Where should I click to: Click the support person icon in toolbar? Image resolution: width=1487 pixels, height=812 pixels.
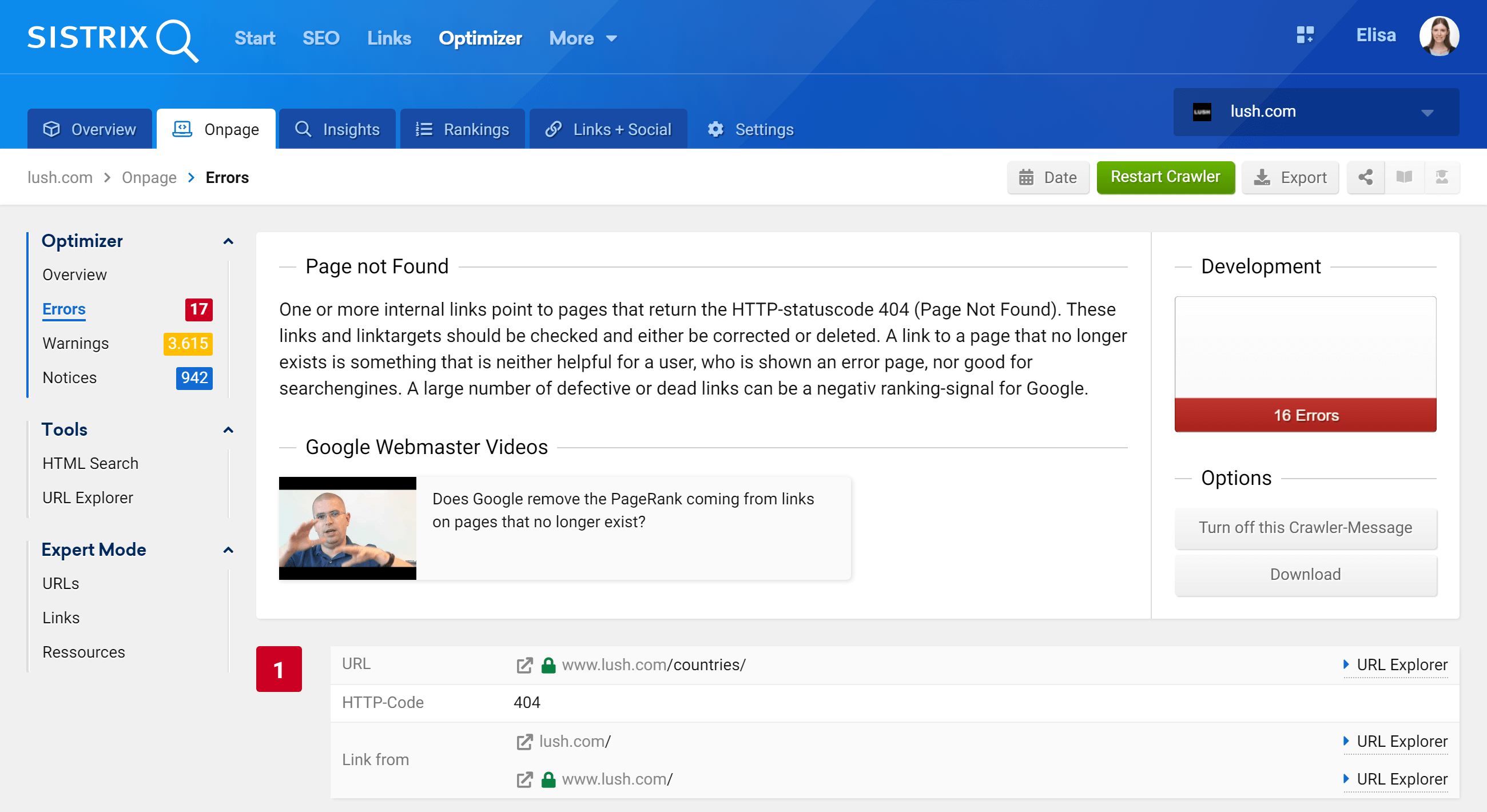1441,177
